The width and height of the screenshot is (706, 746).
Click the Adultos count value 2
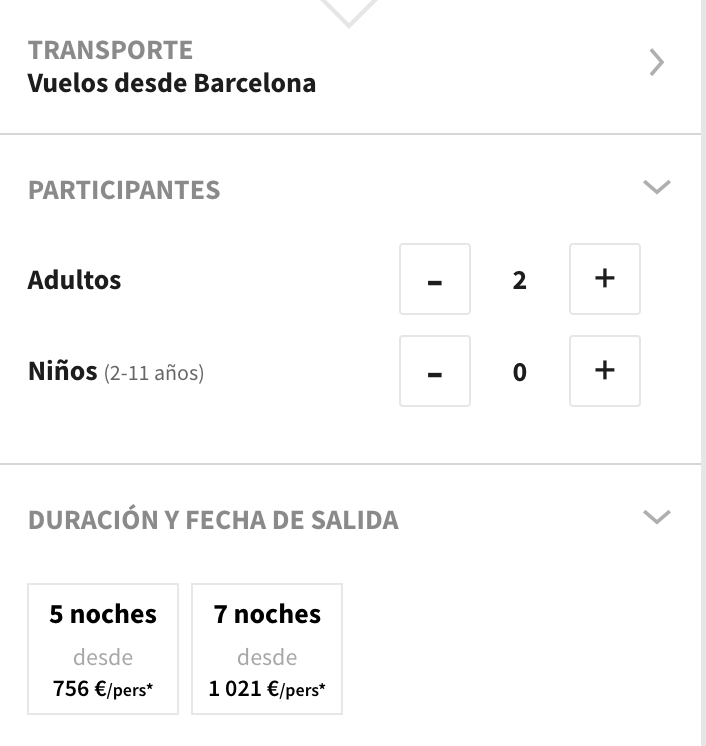click(519, 280)
